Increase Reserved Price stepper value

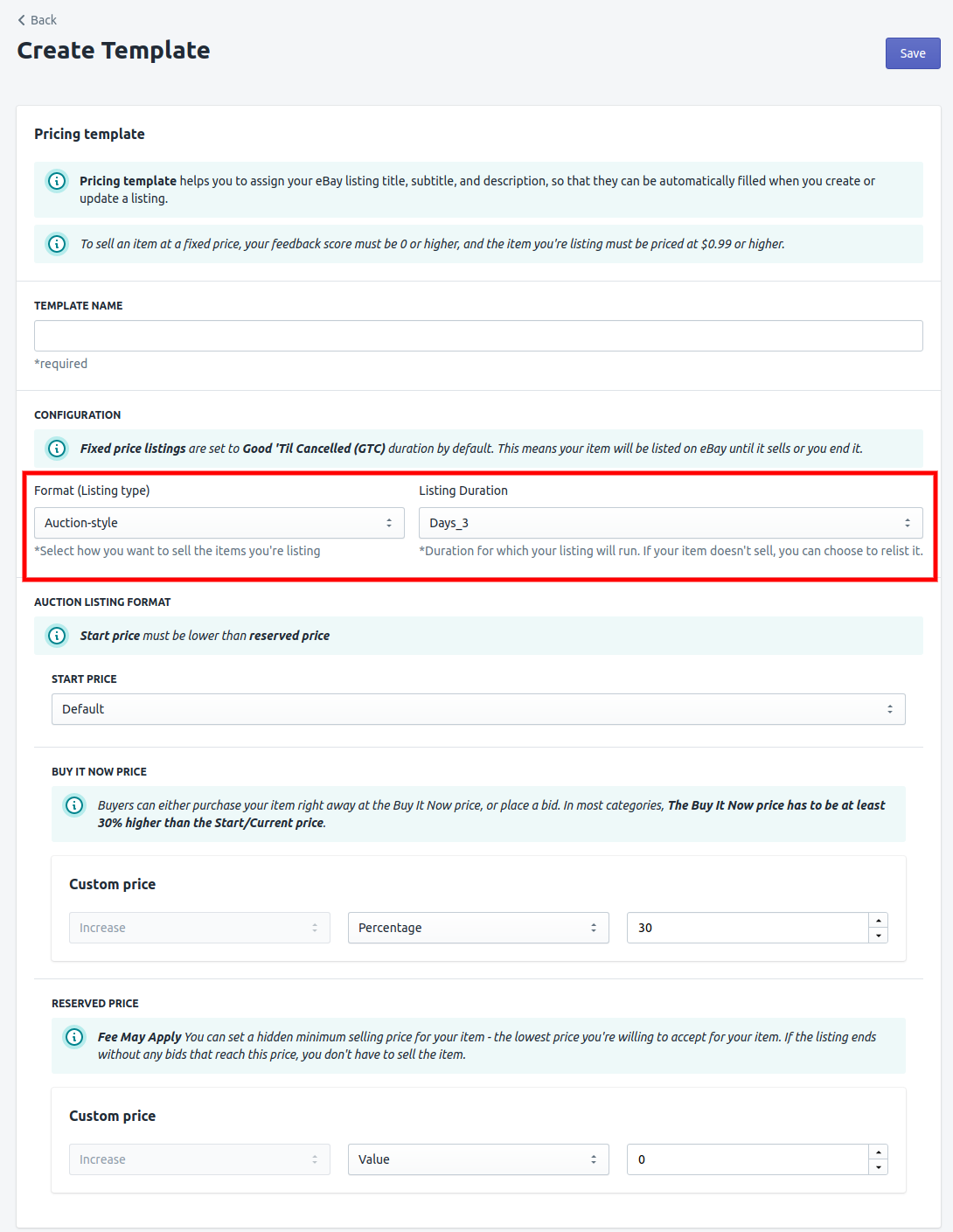879,1152
